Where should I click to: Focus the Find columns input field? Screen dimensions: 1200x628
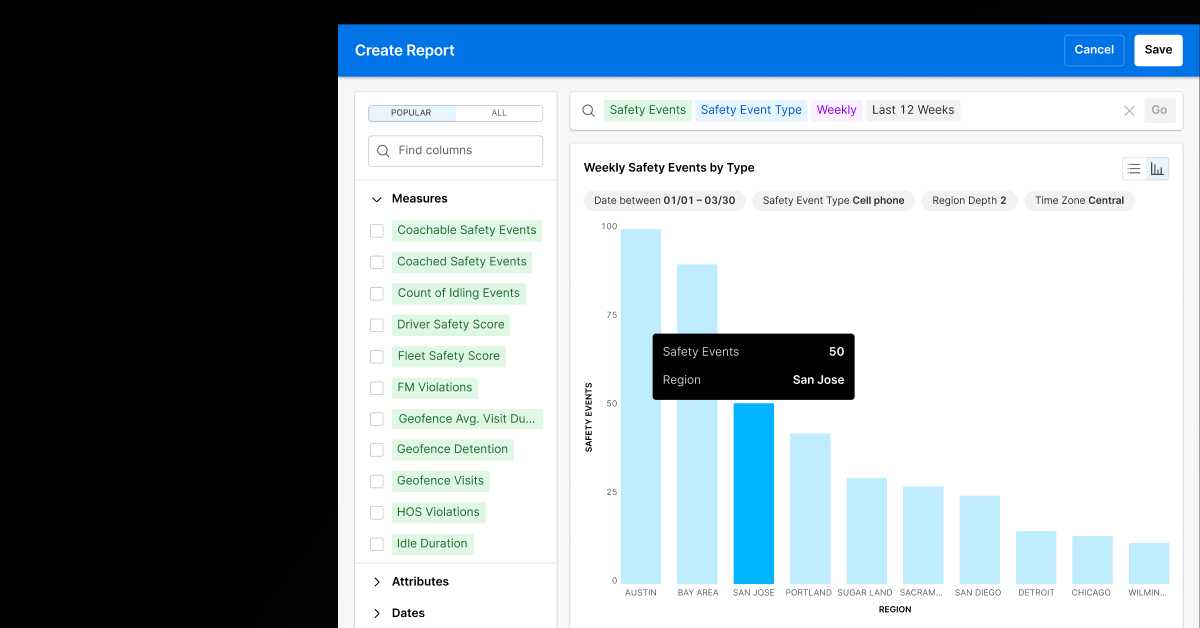[x=465, y=151]
